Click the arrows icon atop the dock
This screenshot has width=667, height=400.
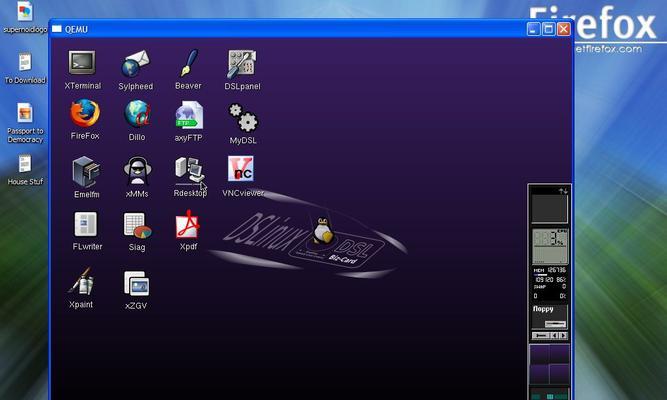click(563, 191)
